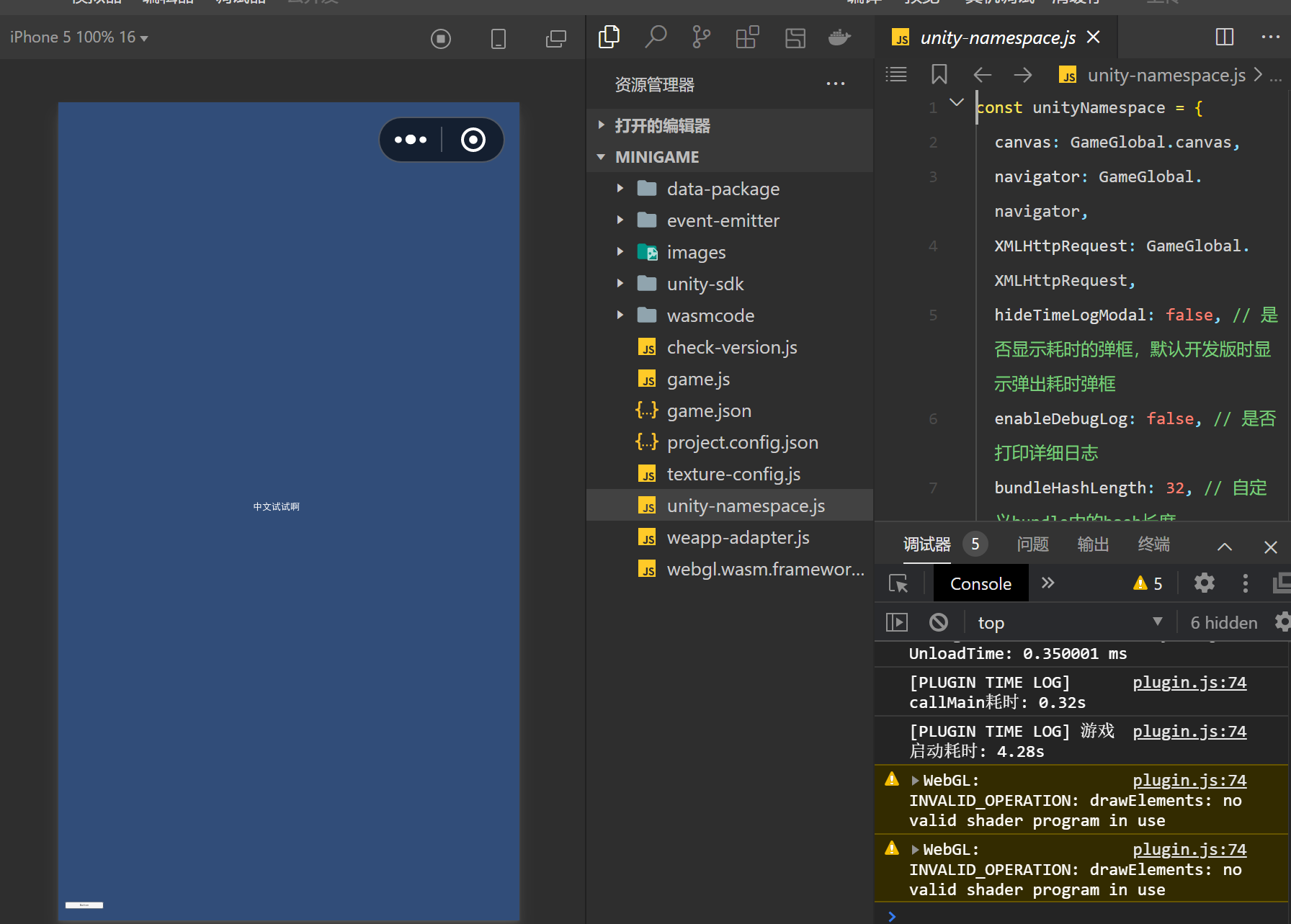1291x924 pixels.
Task: Open explorer panel more options ellipsis
Action: click(x=836, y=84)
